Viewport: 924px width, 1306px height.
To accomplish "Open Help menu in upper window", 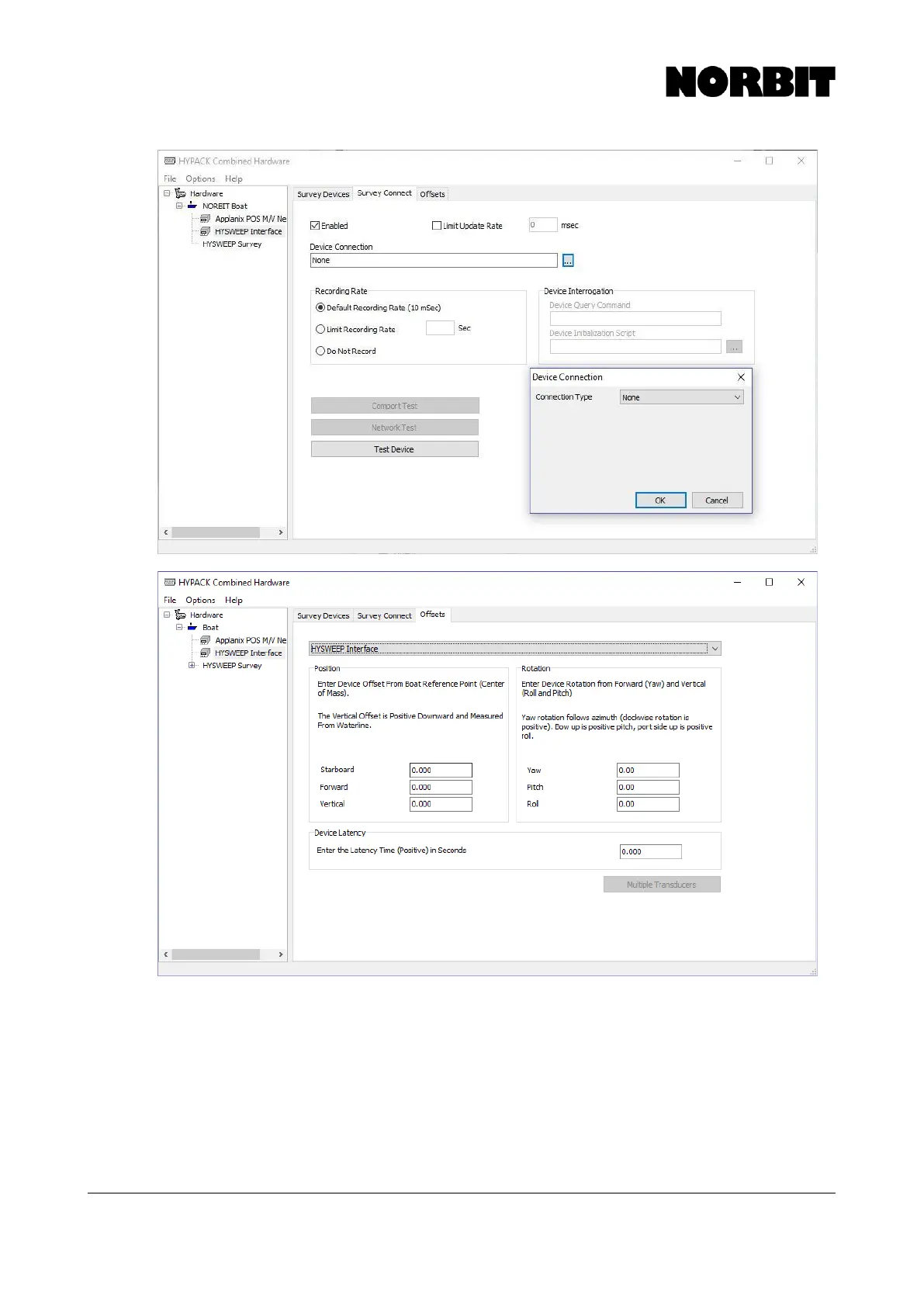I will pyautogui.click(x=234, y=178).
